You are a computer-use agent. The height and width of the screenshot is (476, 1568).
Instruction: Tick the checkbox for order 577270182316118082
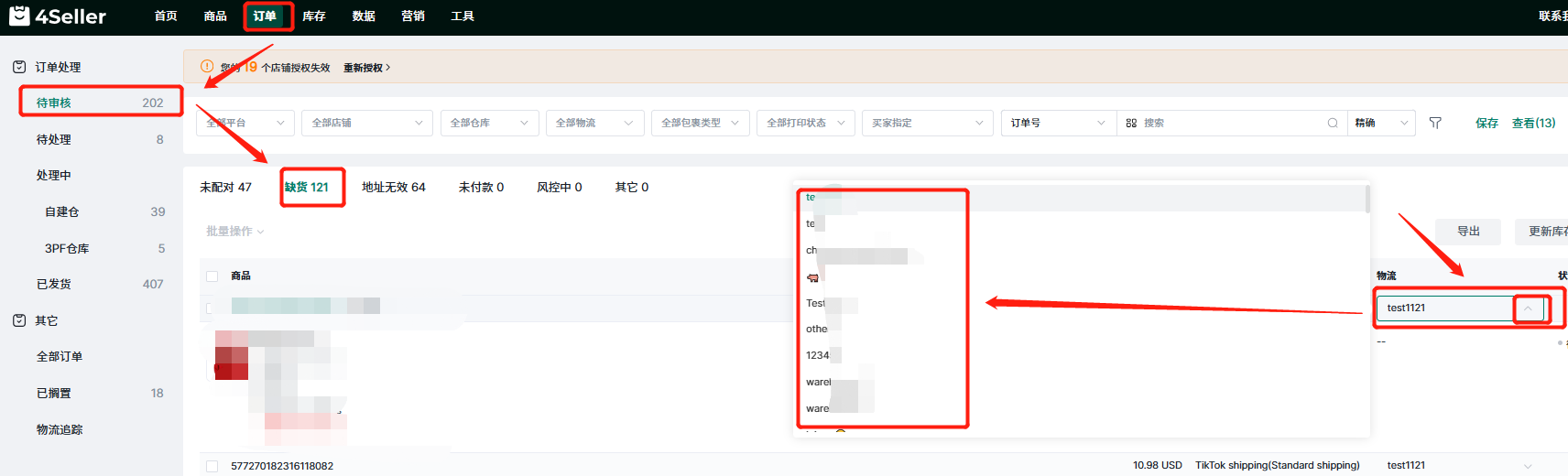212,466
